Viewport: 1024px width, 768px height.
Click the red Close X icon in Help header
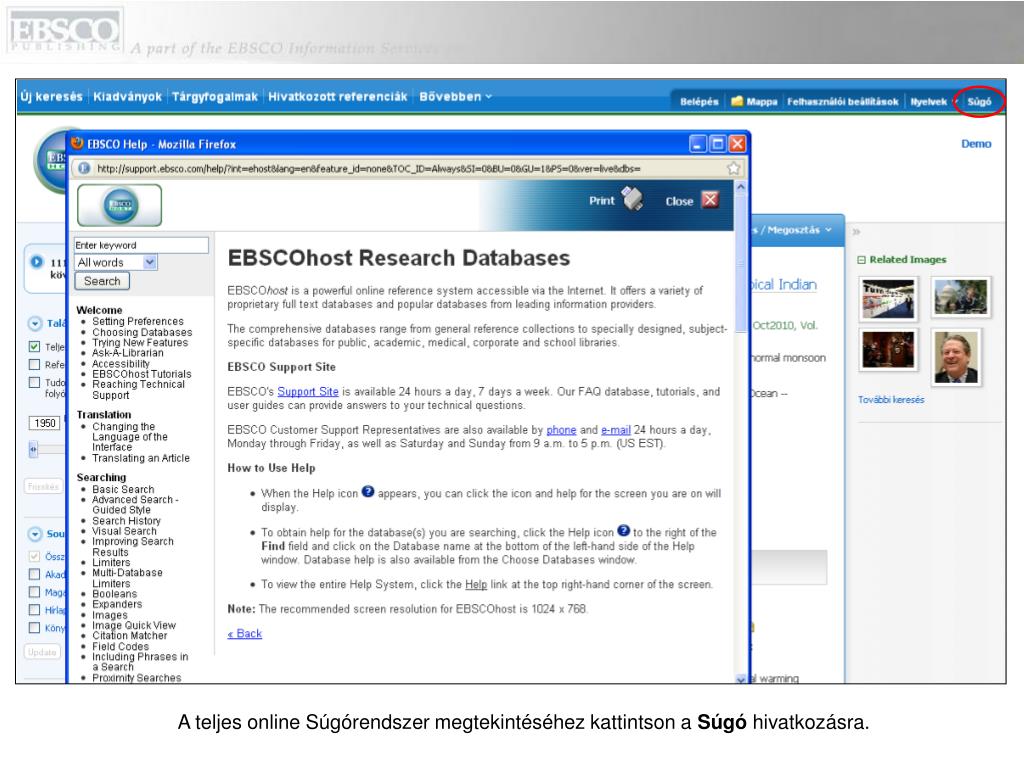coord(710,199)
